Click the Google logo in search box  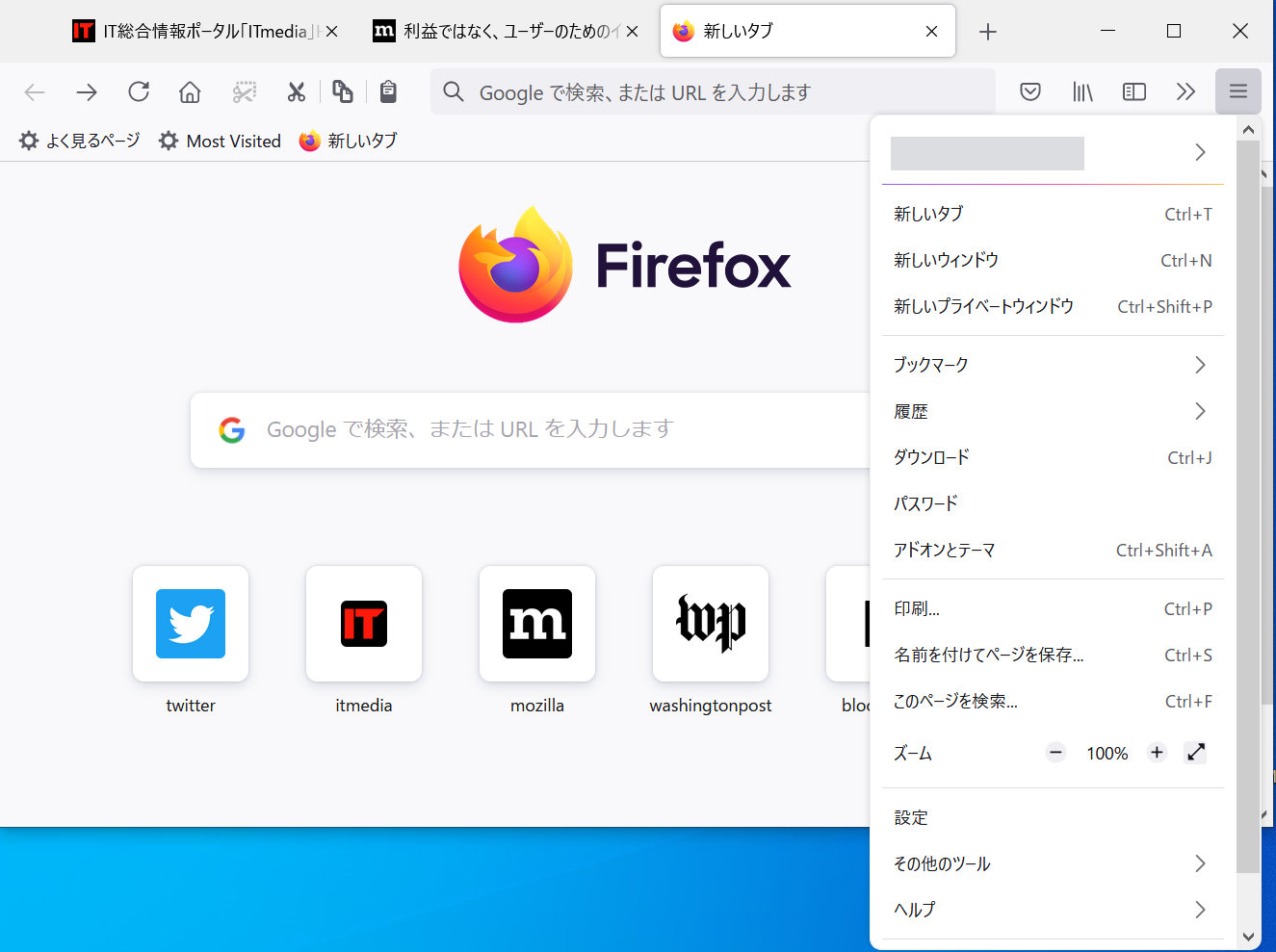pos(232,430)
